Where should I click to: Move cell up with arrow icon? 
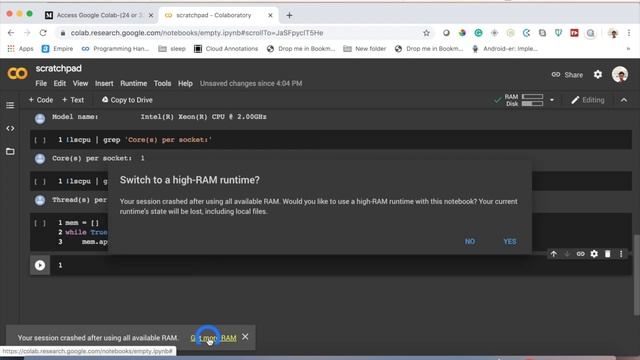(x=553, y=254)
